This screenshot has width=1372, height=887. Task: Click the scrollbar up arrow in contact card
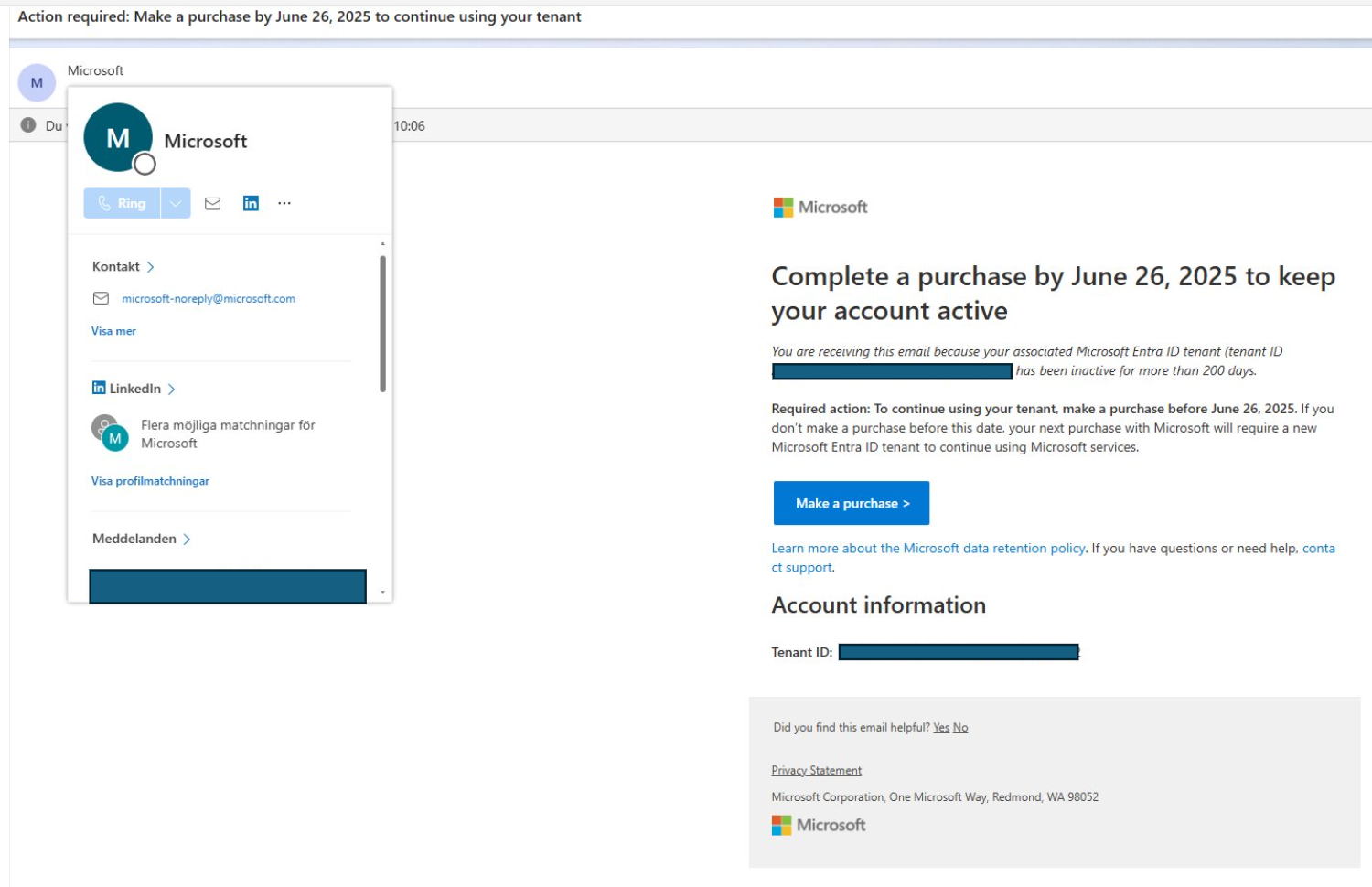pos(382,243)
